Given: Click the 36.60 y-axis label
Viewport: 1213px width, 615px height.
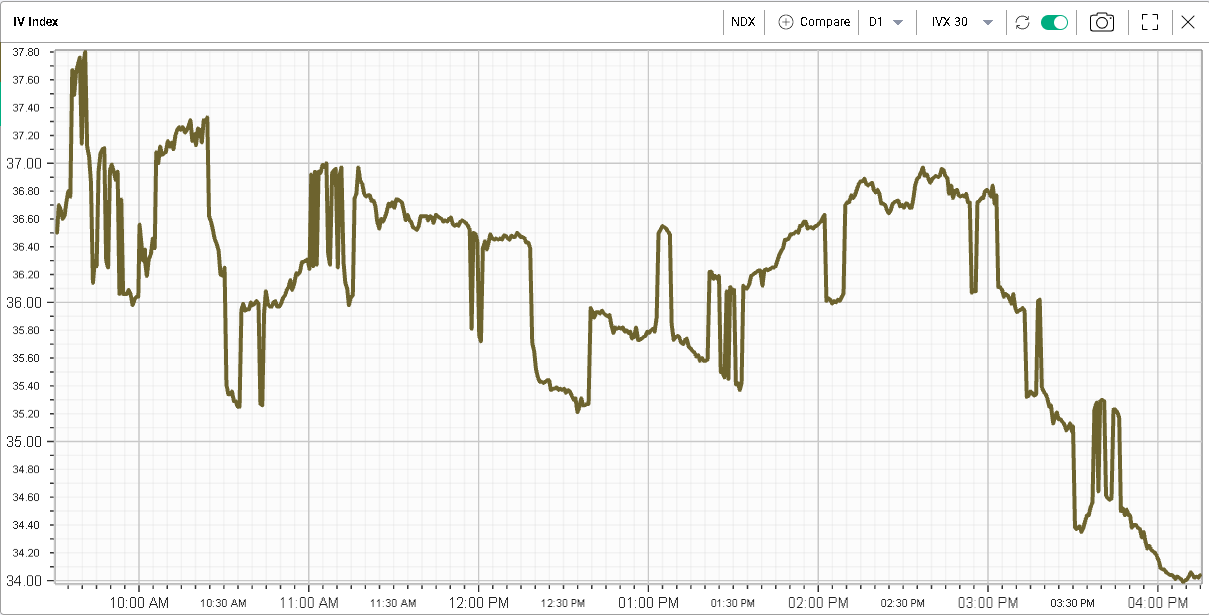Looking at the screenshot, I should (26, 219).
